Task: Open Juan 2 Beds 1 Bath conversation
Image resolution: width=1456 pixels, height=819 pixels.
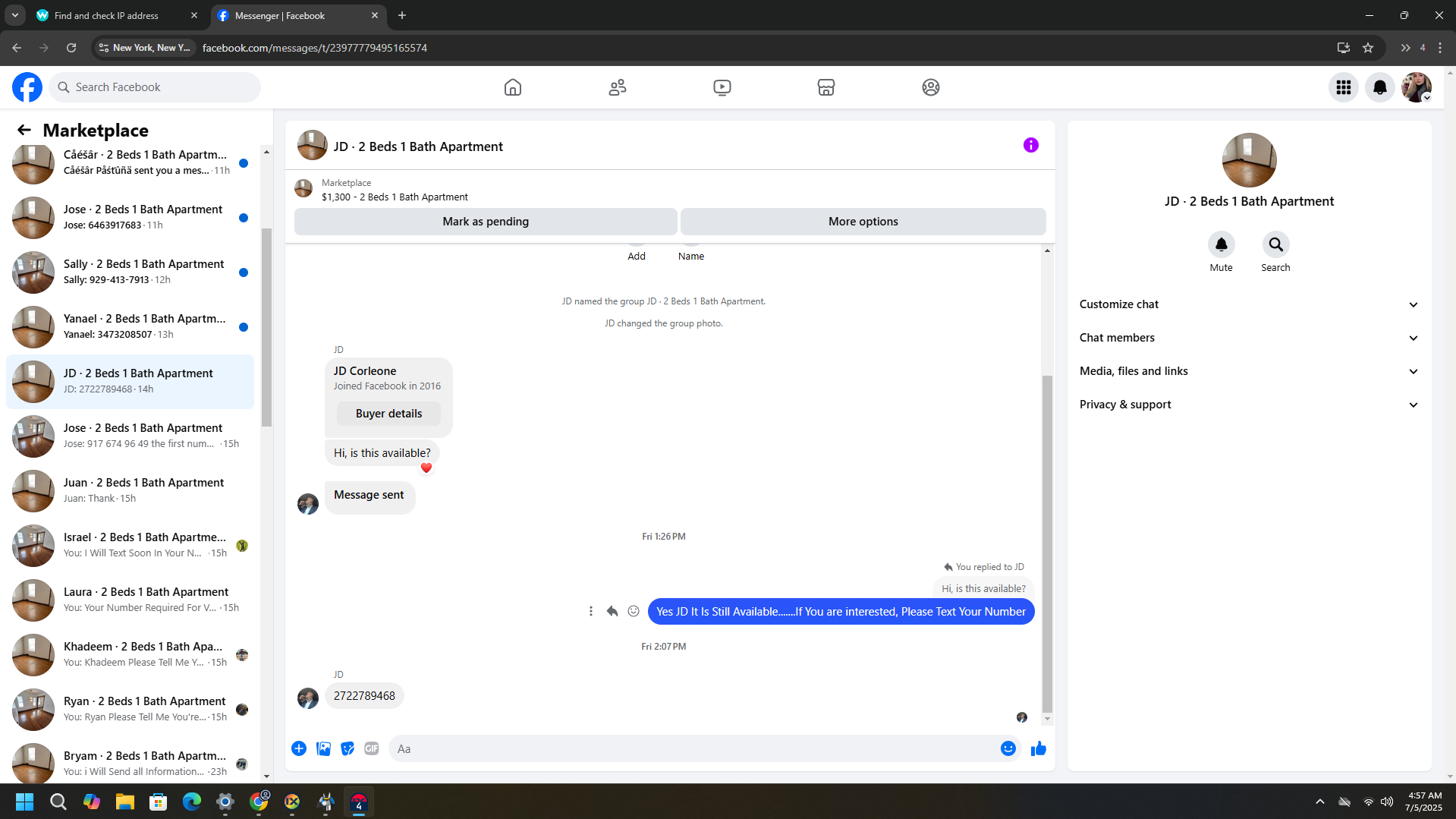Action: point(131,490)
